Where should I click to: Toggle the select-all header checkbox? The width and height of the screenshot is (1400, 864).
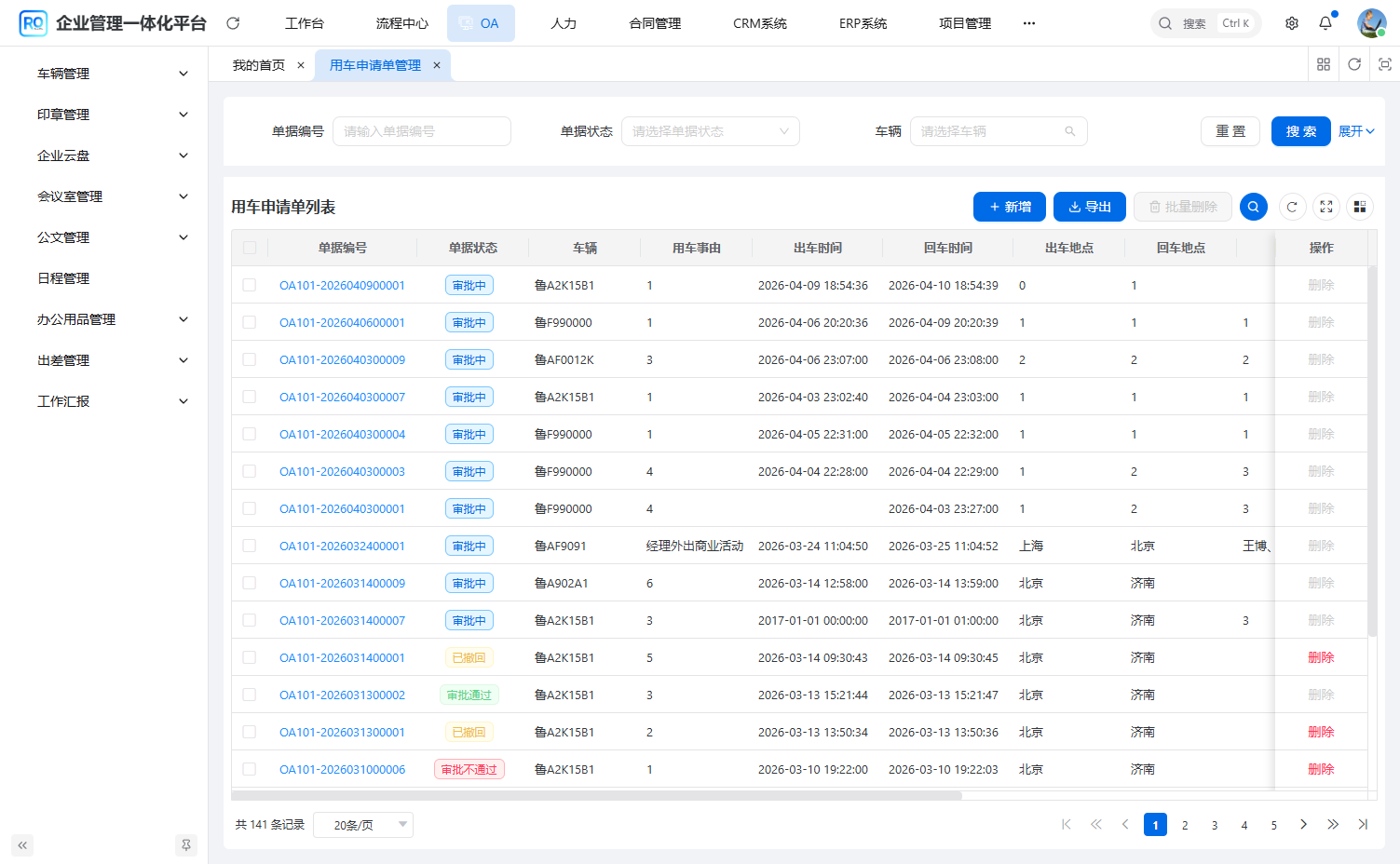click(x=250, y=248)
